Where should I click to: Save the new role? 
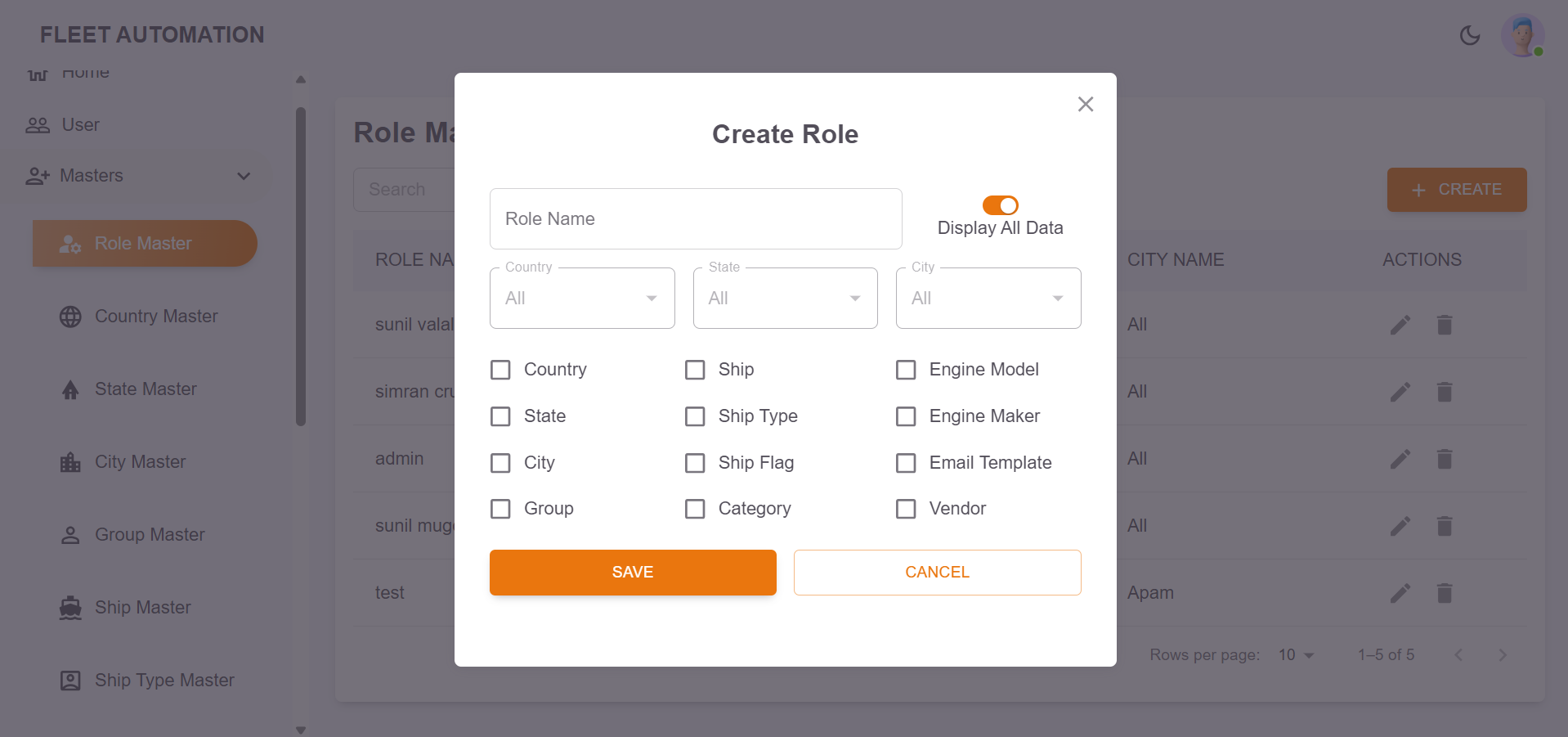632,572
